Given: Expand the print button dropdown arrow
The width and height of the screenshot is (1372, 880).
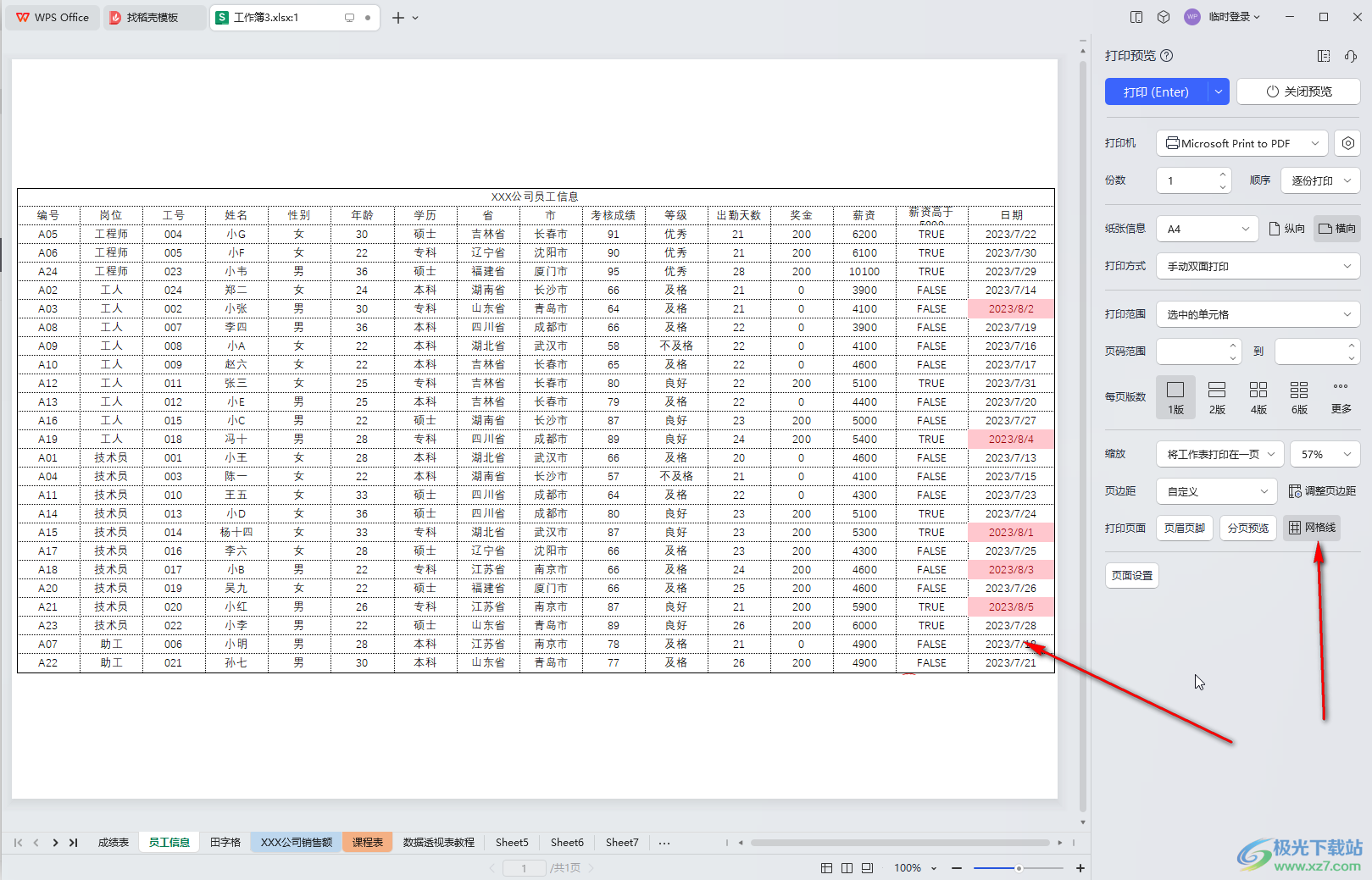Looking at the screenshot, I should (x=1218, y=91).
